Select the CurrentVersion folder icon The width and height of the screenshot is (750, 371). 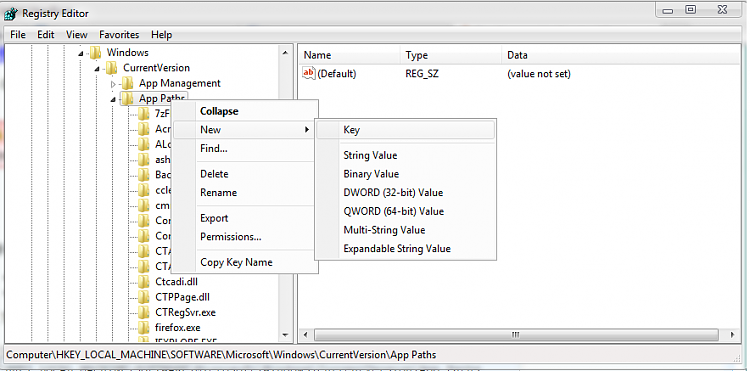click(111, 68)
